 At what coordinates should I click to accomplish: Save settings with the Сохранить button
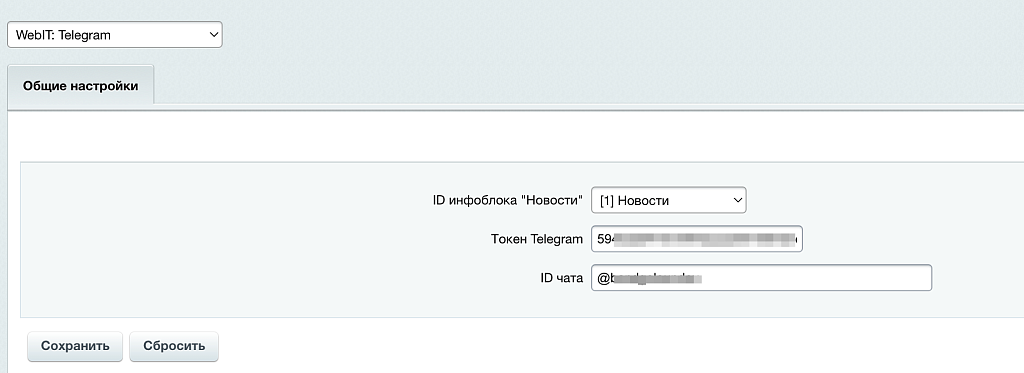coord(75,346)
